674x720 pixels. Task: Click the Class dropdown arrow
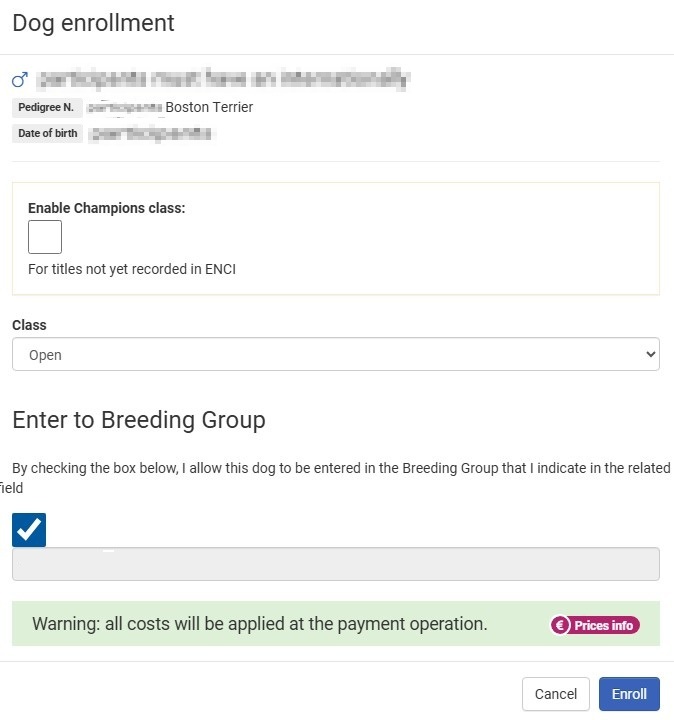click(x=651, y=354)
